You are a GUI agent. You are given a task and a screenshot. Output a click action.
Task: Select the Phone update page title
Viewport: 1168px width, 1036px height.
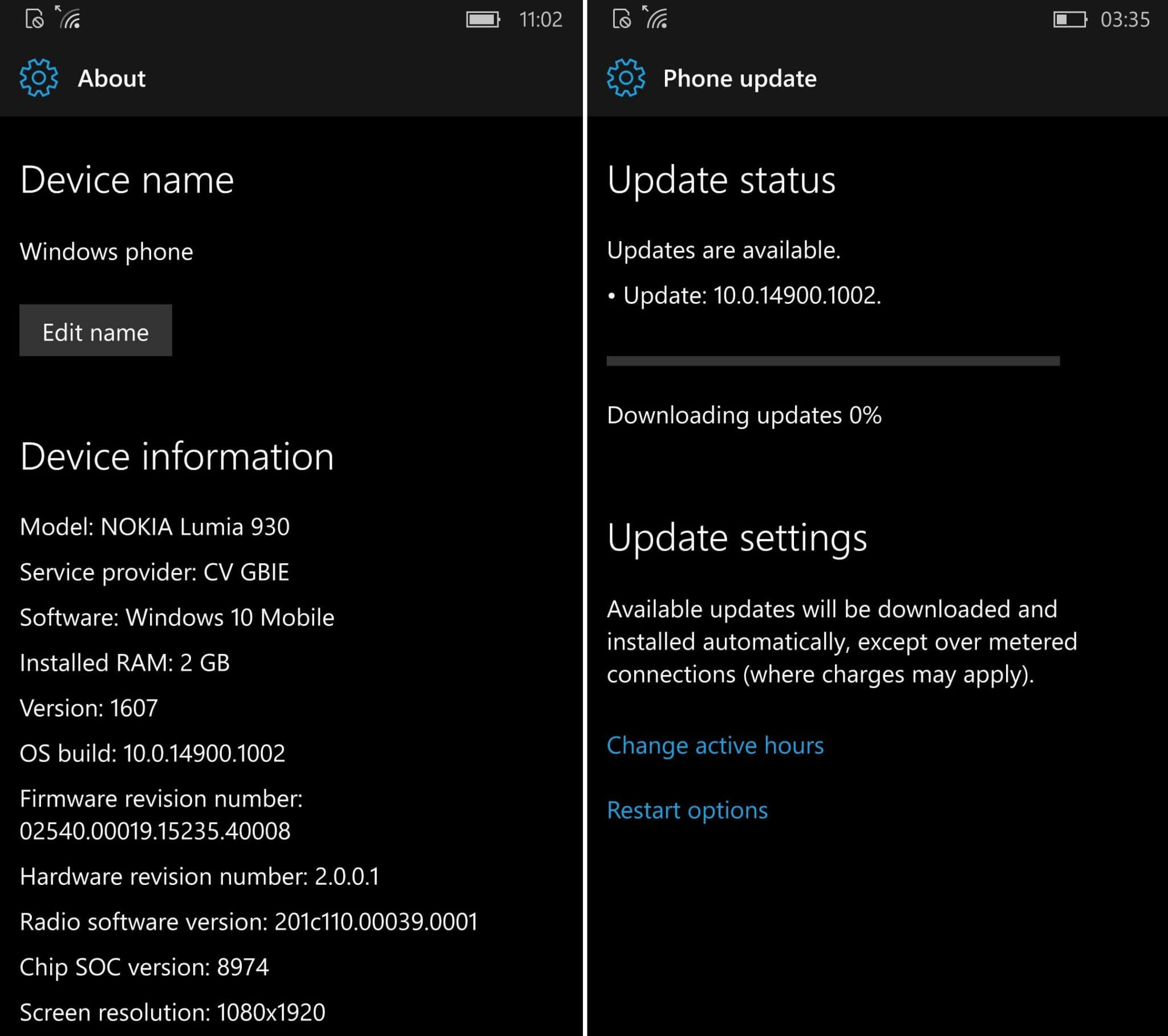coord(740,78)
